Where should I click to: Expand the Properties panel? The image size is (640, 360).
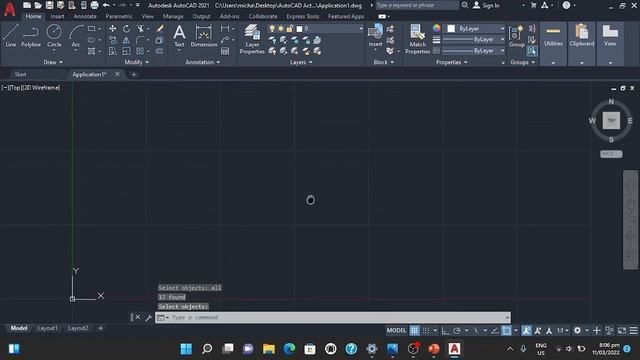click(x=452, y=62)
